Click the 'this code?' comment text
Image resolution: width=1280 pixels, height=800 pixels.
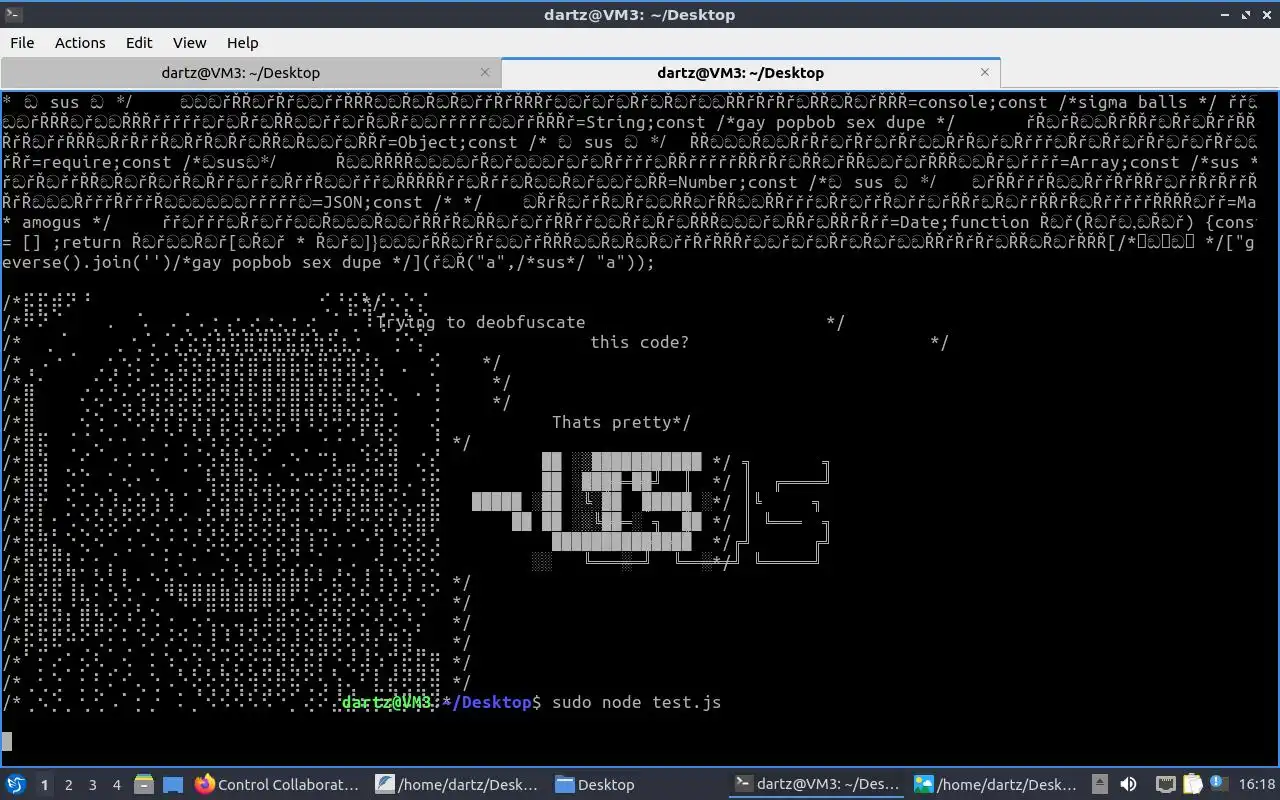(639, 342)
